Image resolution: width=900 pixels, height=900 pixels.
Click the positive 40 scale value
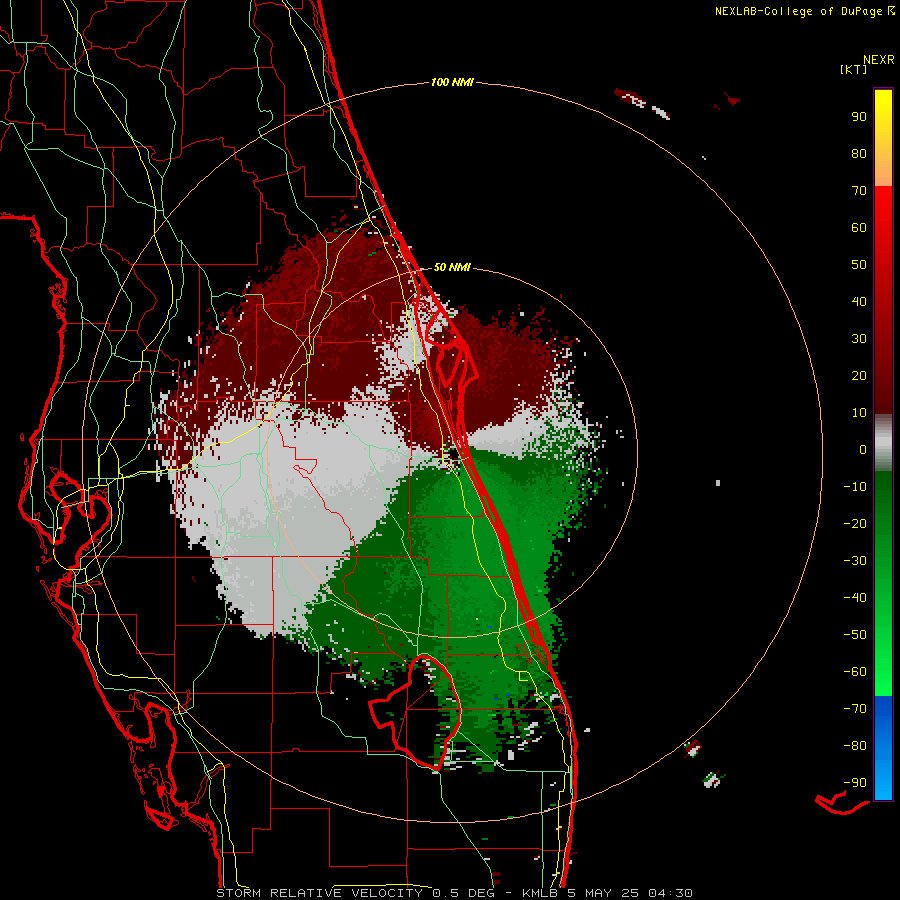tap(859, 301)
